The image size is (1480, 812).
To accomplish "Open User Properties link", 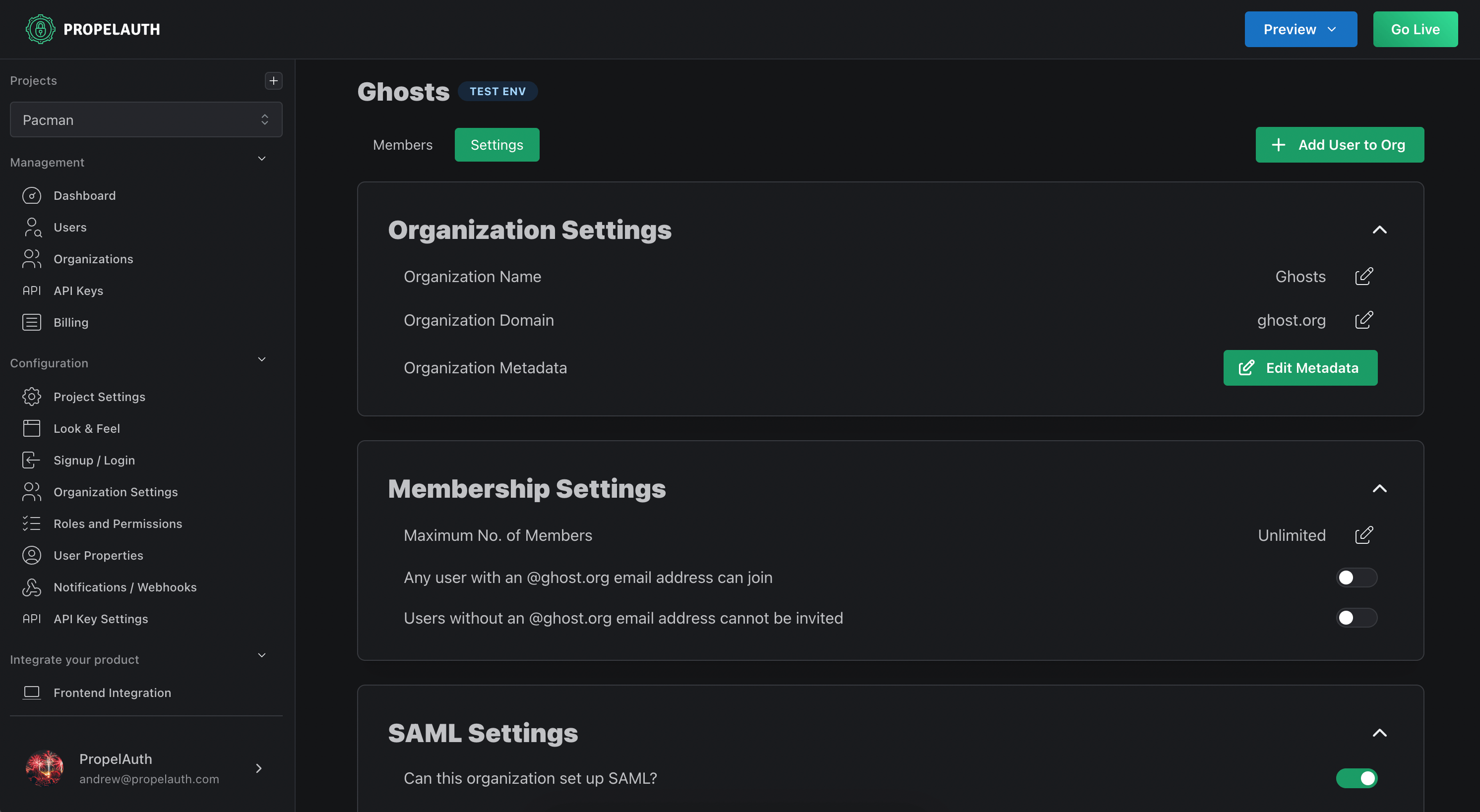I will pos(98,555).
